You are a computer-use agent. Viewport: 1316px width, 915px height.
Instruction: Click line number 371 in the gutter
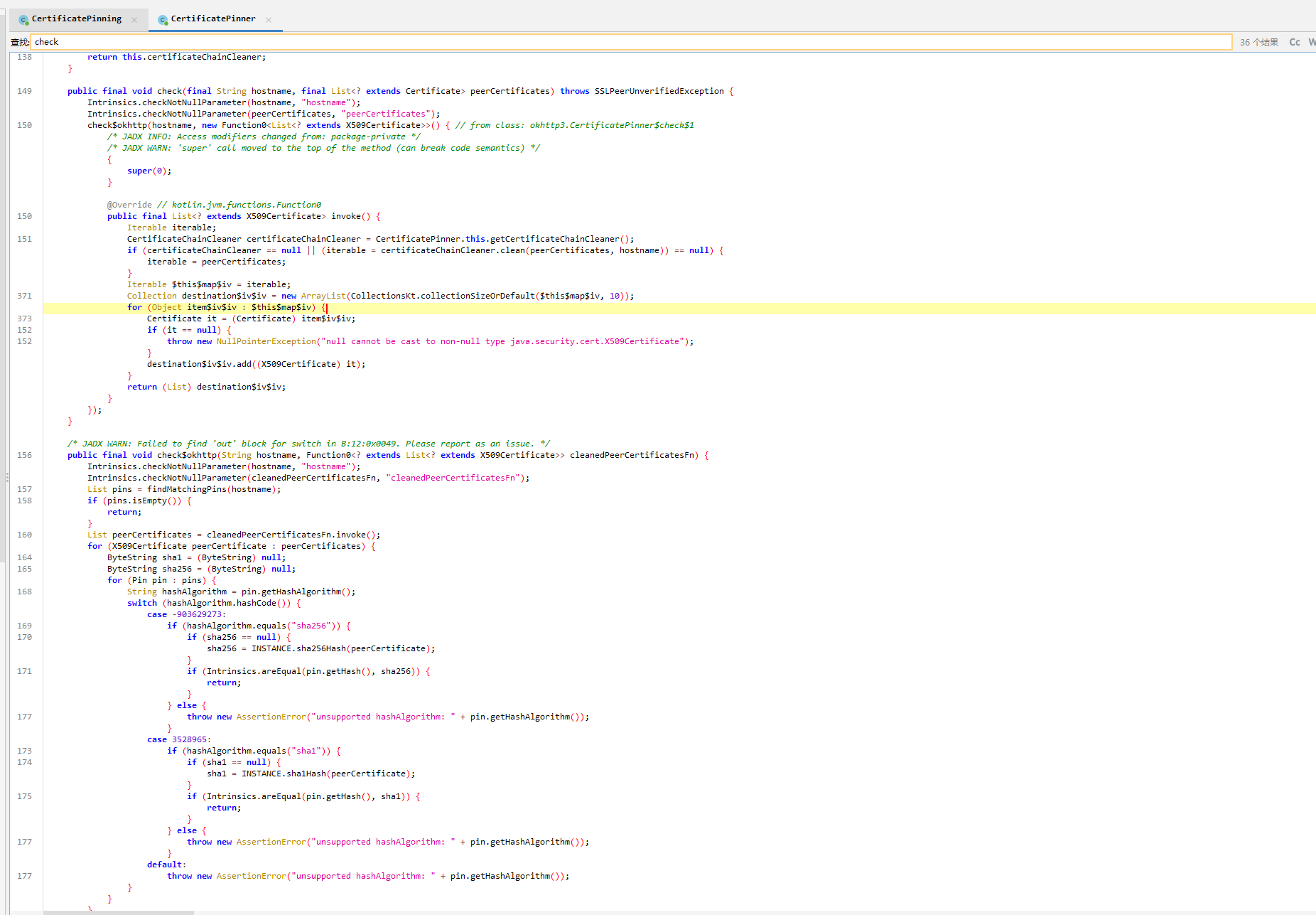pos(24,296)
